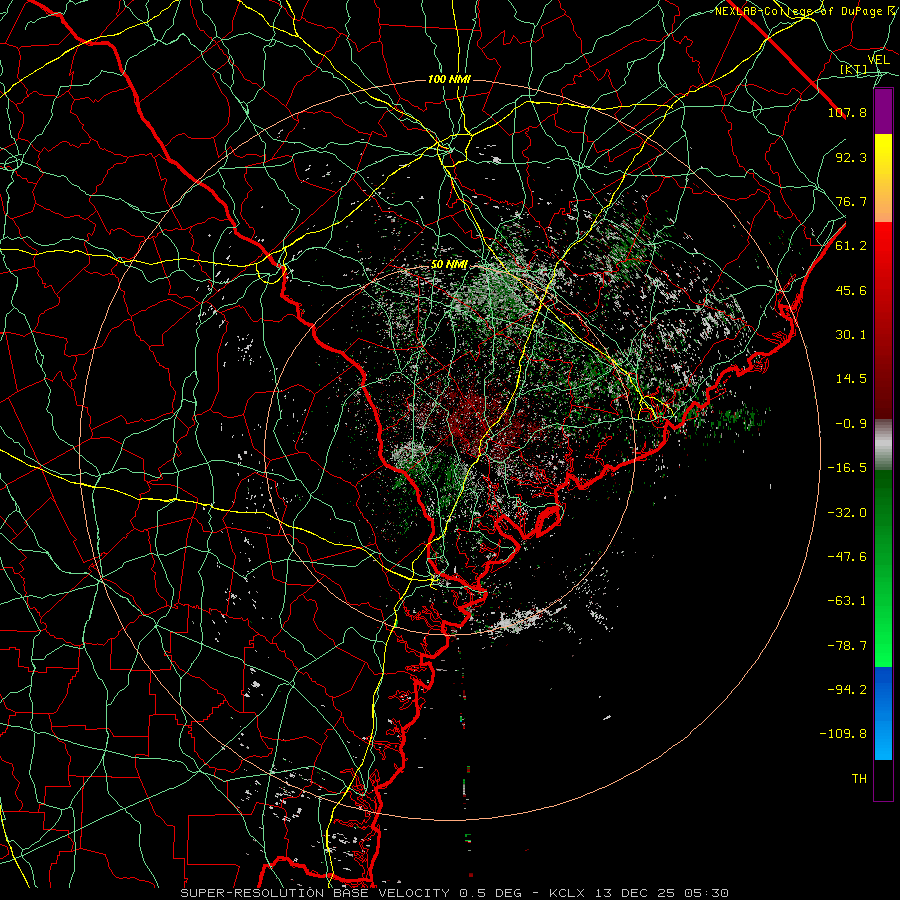
Task: Click the 107.8 velocity scale value
Action: click(x=847, y=112)
